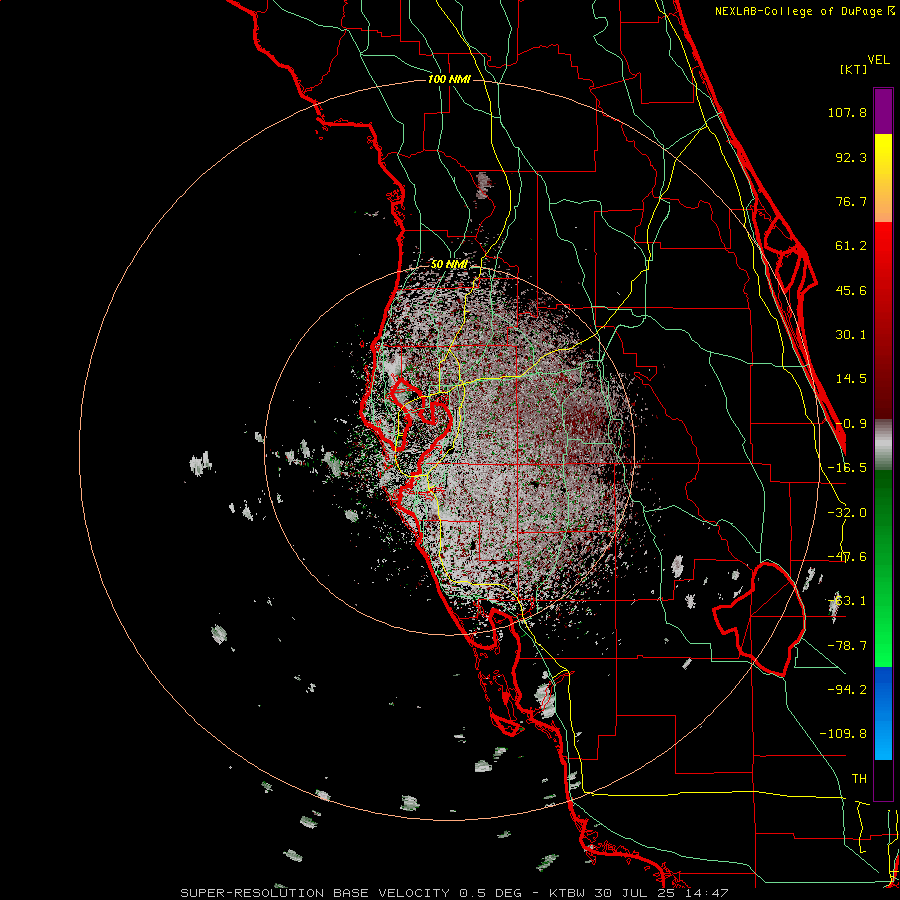The image size is (900, 900).
Task: Click the 30.1 velocity scale value
Action: 851,335
